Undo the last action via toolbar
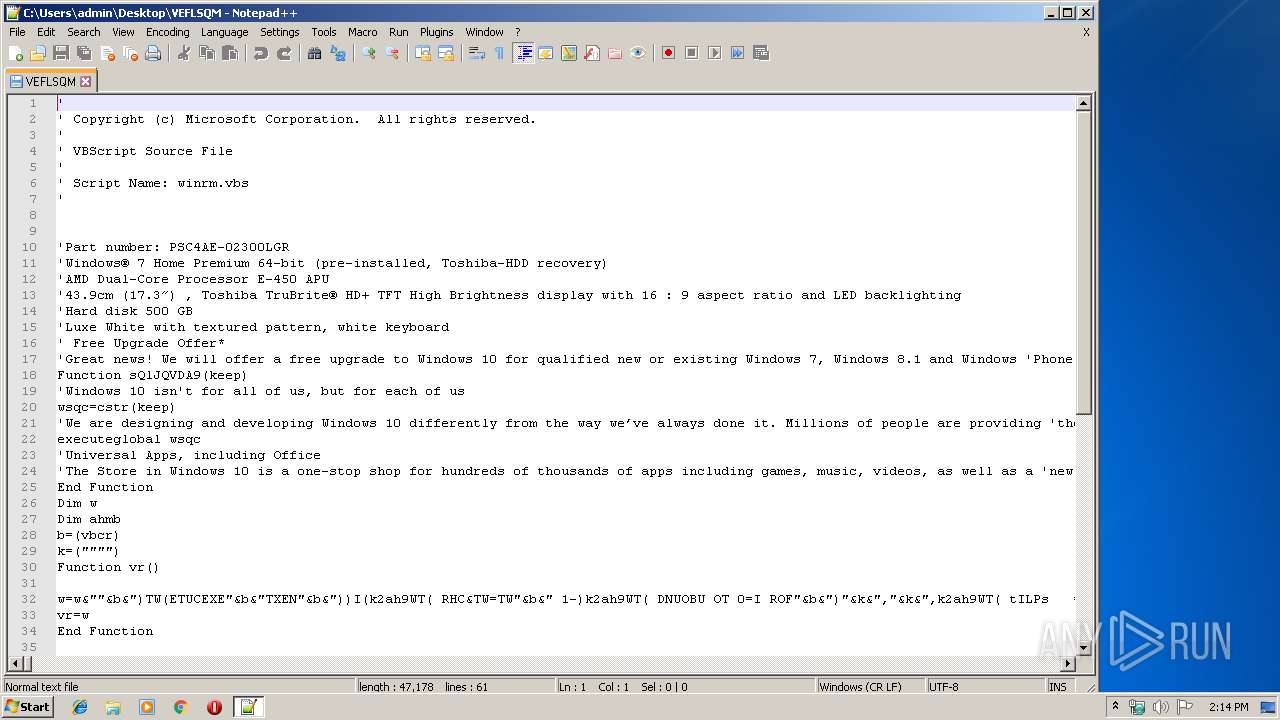The height and width of the screenshot is (720, 1280). coord(261,53)
